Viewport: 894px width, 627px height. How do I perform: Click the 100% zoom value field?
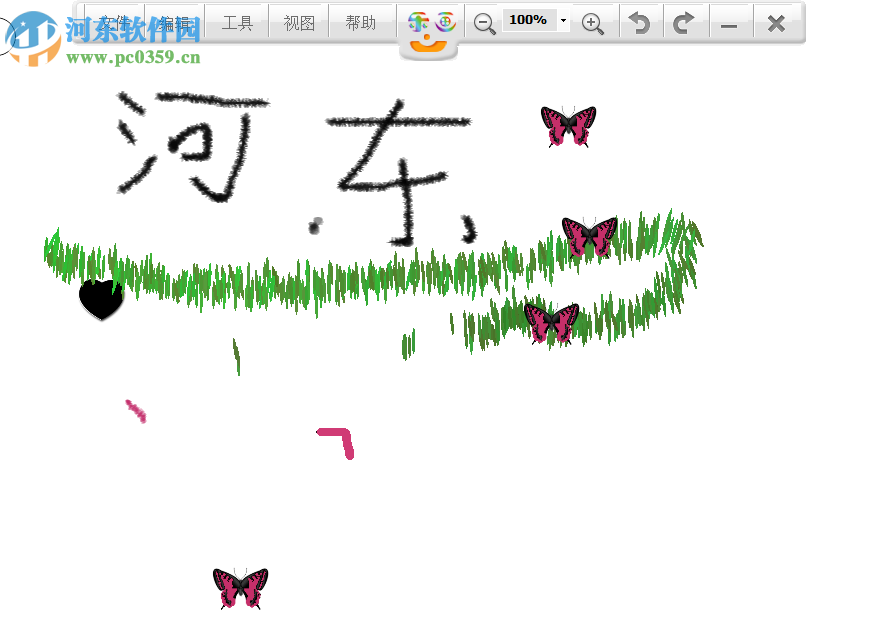coord(529,20)
